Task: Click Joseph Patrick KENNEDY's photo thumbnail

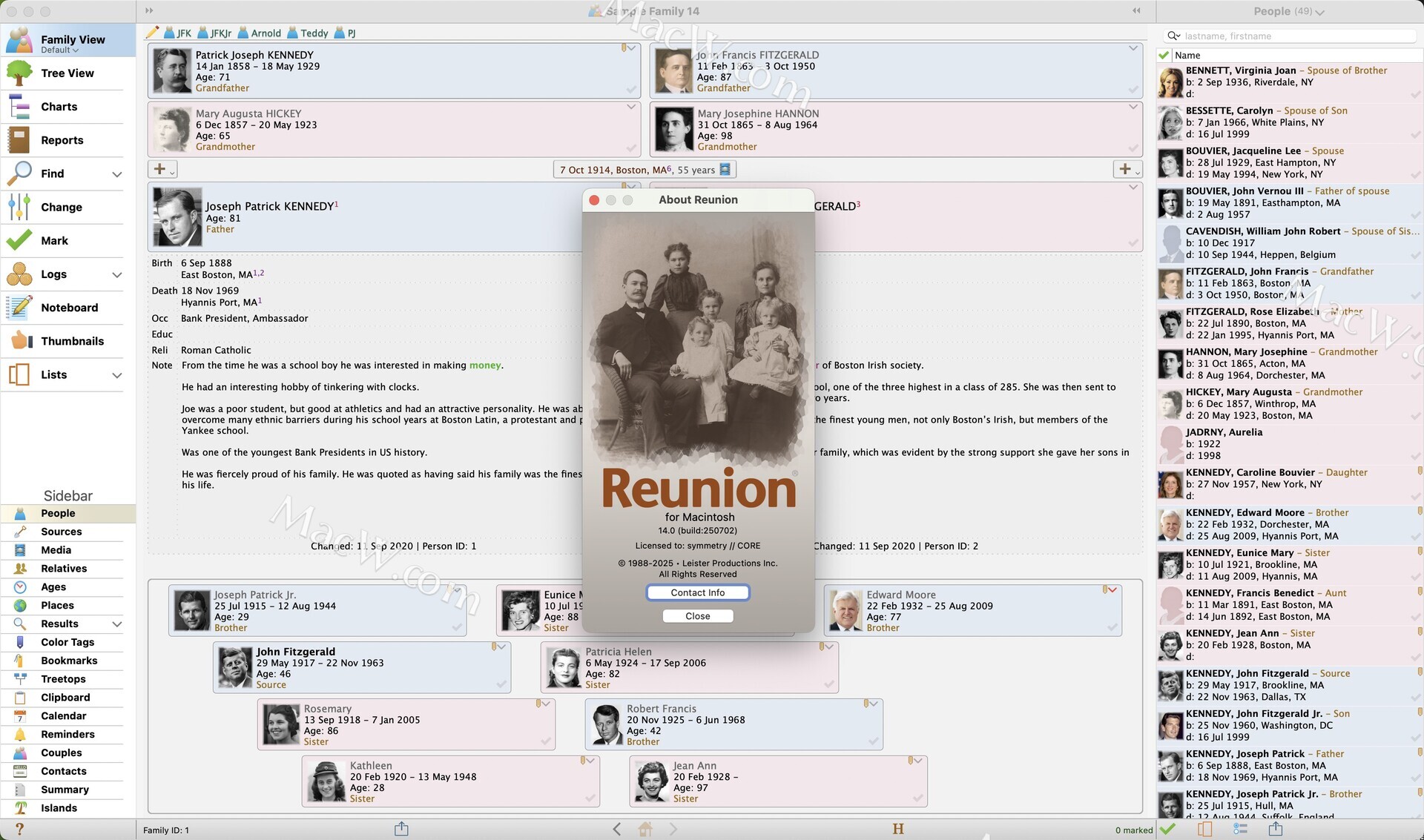Action: coord(177,216)
